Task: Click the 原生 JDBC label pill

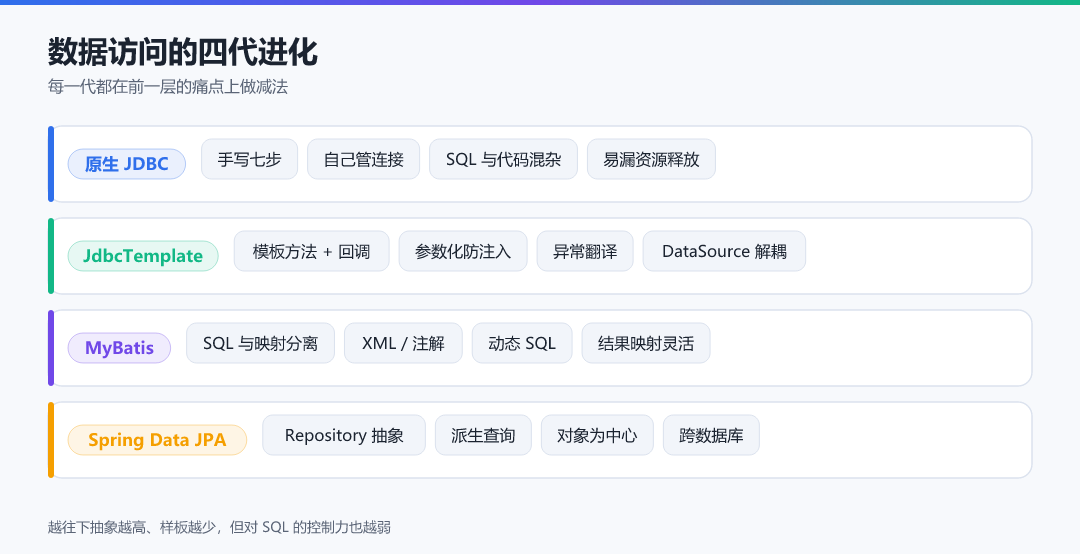Action: click(127, 164)
